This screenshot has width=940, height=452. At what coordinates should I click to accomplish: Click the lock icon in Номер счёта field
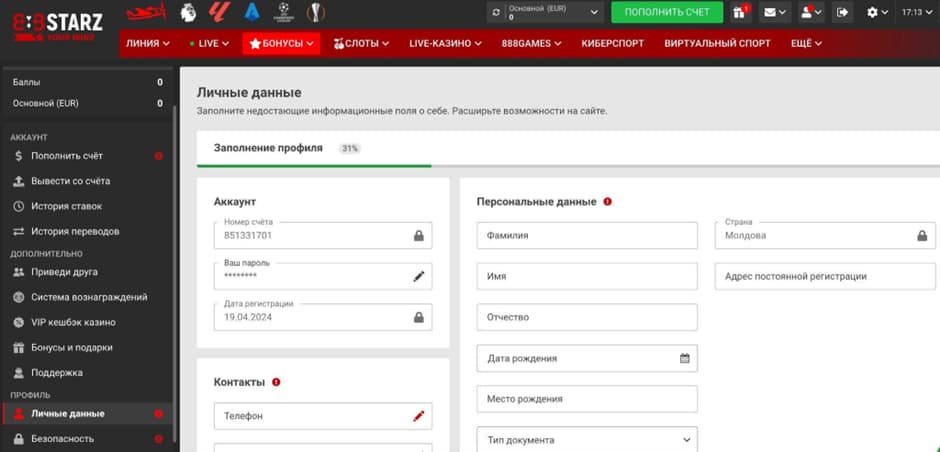pos(418,236)
